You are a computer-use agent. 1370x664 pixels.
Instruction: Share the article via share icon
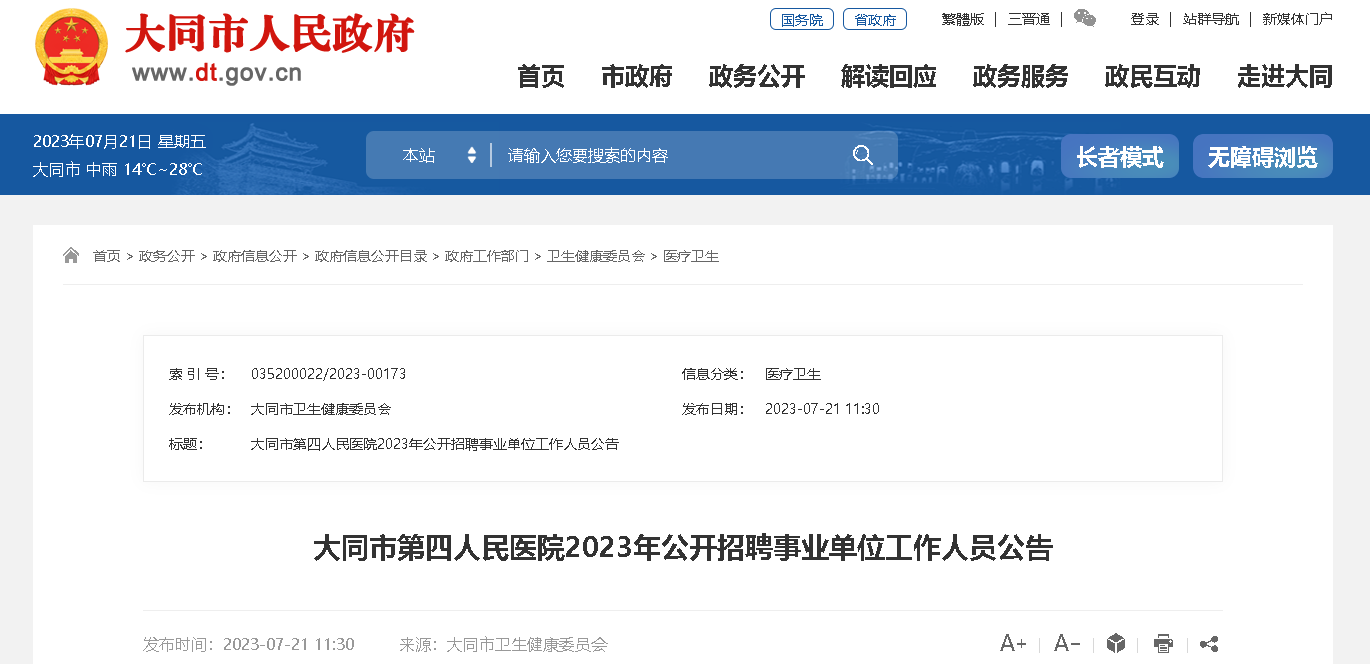click(1208, 643)
